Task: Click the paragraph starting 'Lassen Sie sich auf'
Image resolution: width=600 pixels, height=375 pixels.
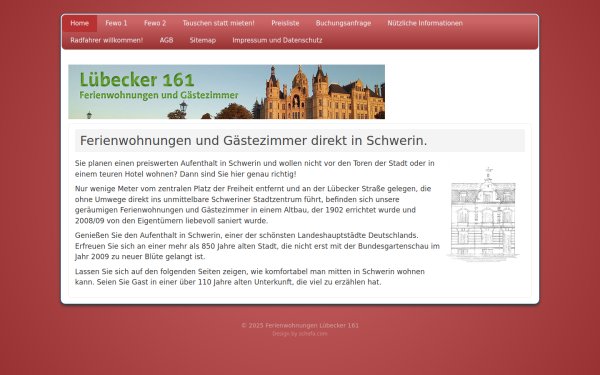Action: tap(250, 277)
